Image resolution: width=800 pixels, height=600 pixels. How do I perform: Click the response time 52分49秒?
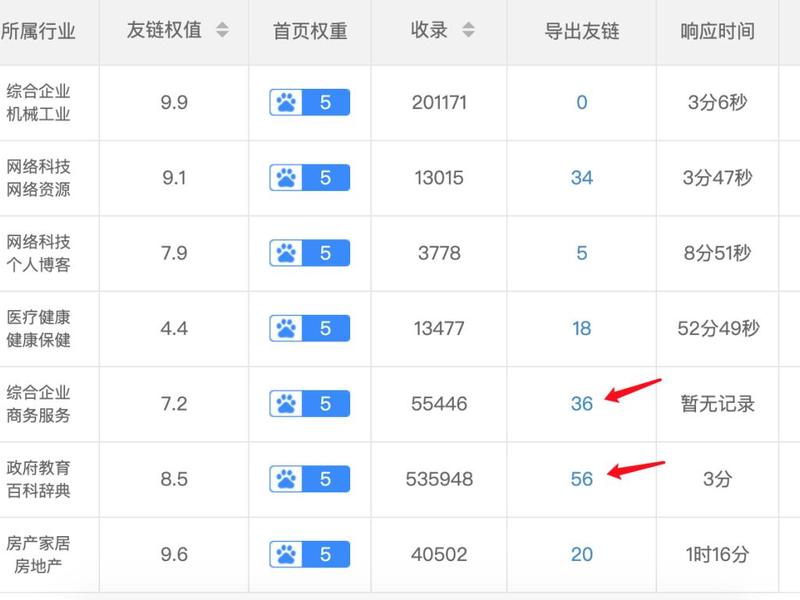point(718,328)
